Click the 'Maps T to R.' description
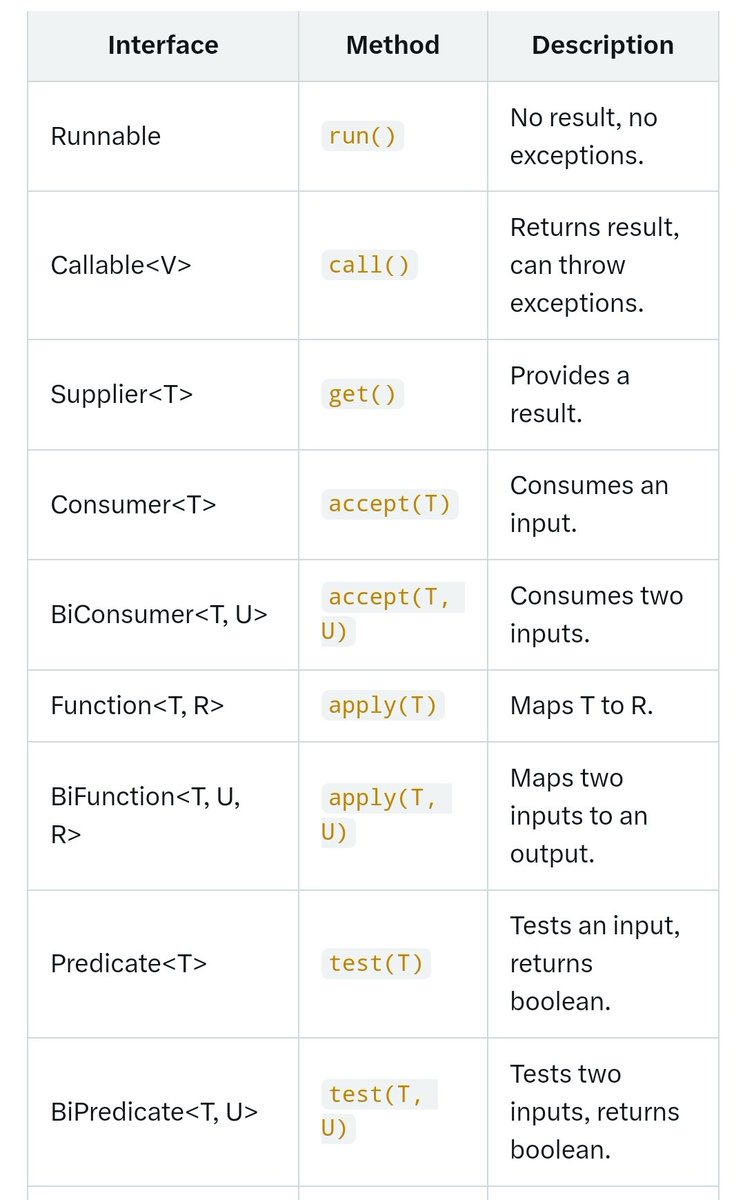Screen dimensions: 745x1200 coord(581,705)
